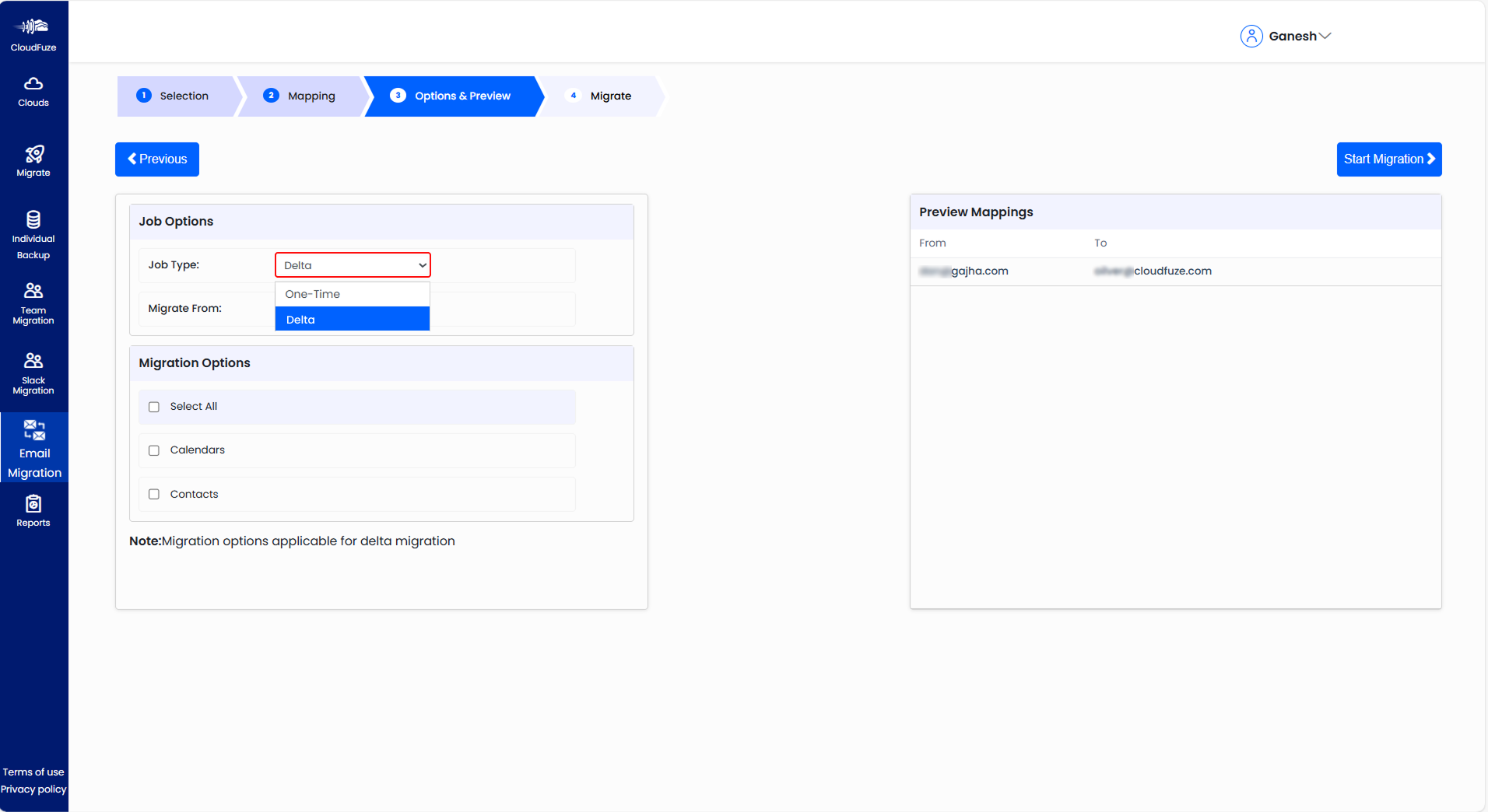Enable the Calendars checkbox
The height and width of the screenshot is (812, 1488).
154,450
